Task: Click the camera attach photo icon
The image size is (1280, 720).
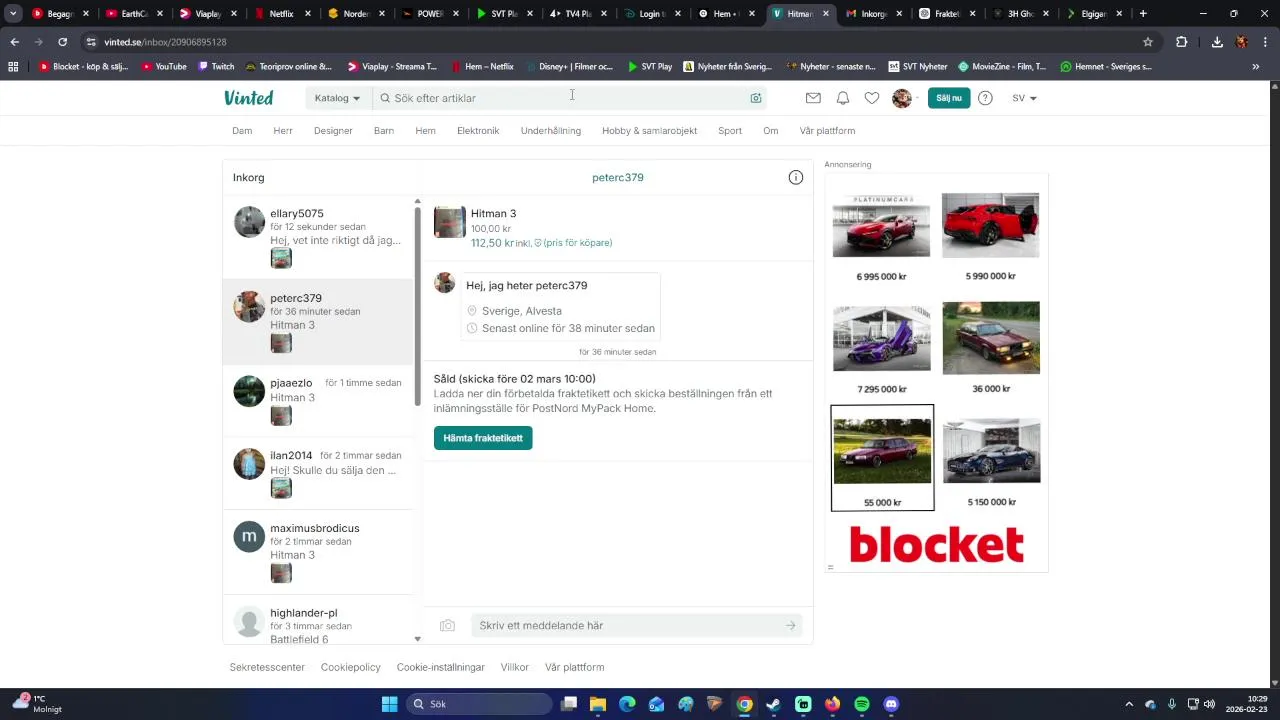Action: point(448,625)
